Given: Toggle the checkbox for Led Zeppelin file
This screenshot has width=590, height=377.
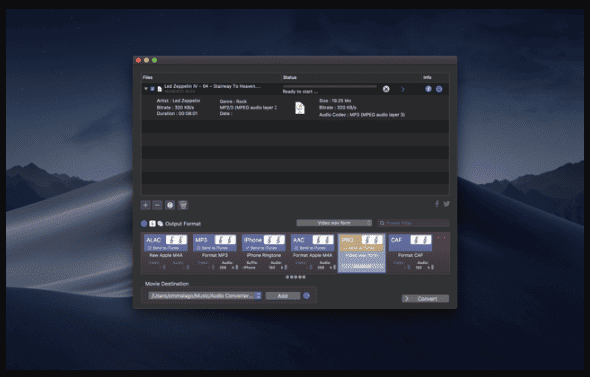Looking at the screenshot, I should [152, 89].
